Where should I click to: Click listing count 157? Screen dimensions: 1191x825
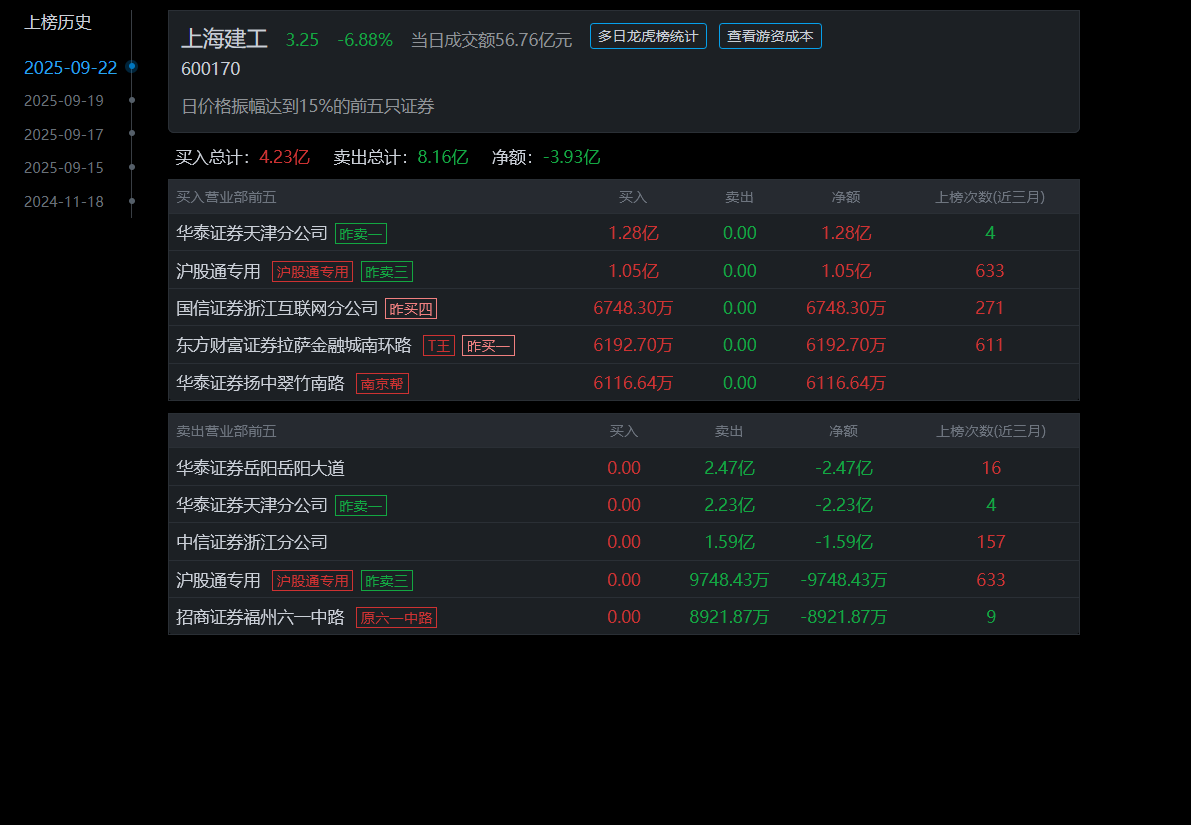click(990, 542)
